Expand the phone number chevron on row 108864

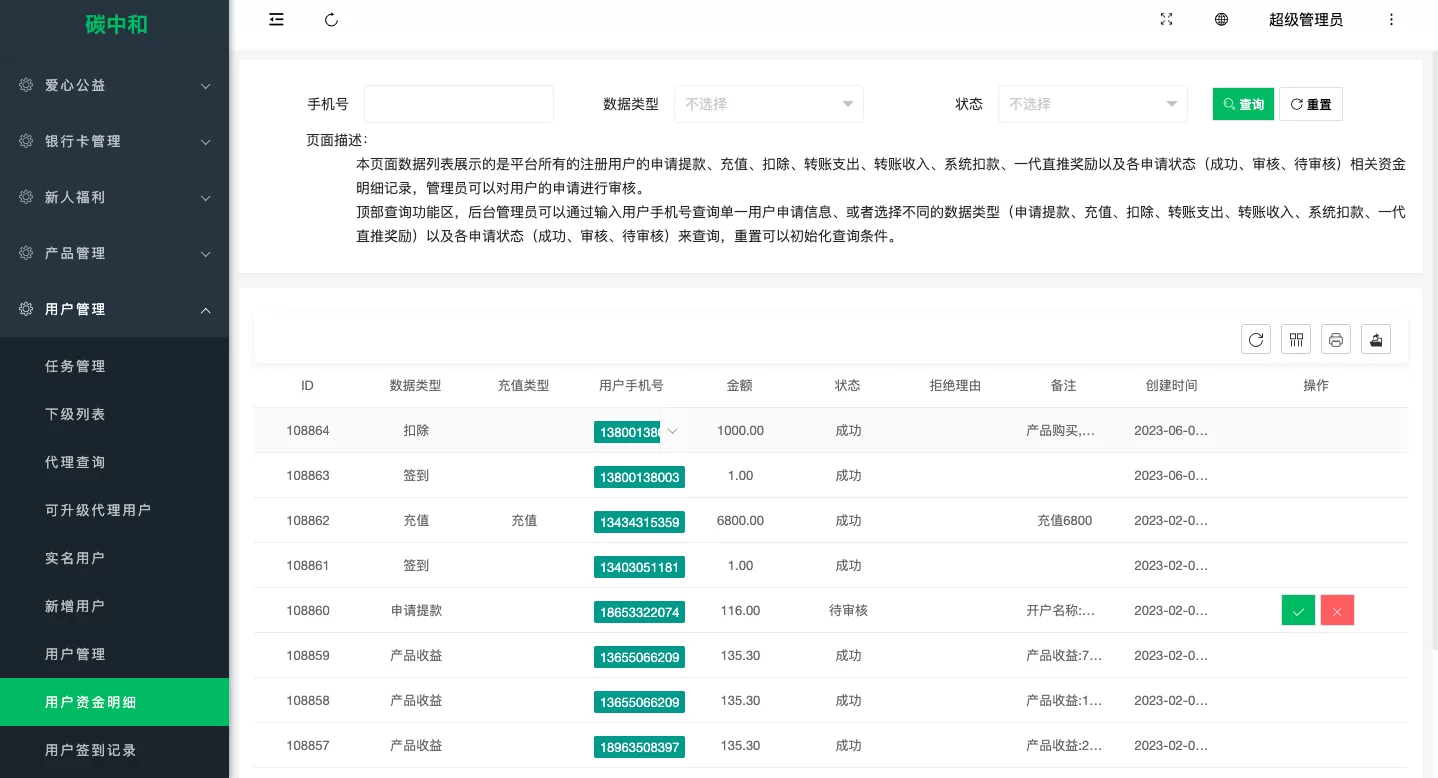pos(671,431)
